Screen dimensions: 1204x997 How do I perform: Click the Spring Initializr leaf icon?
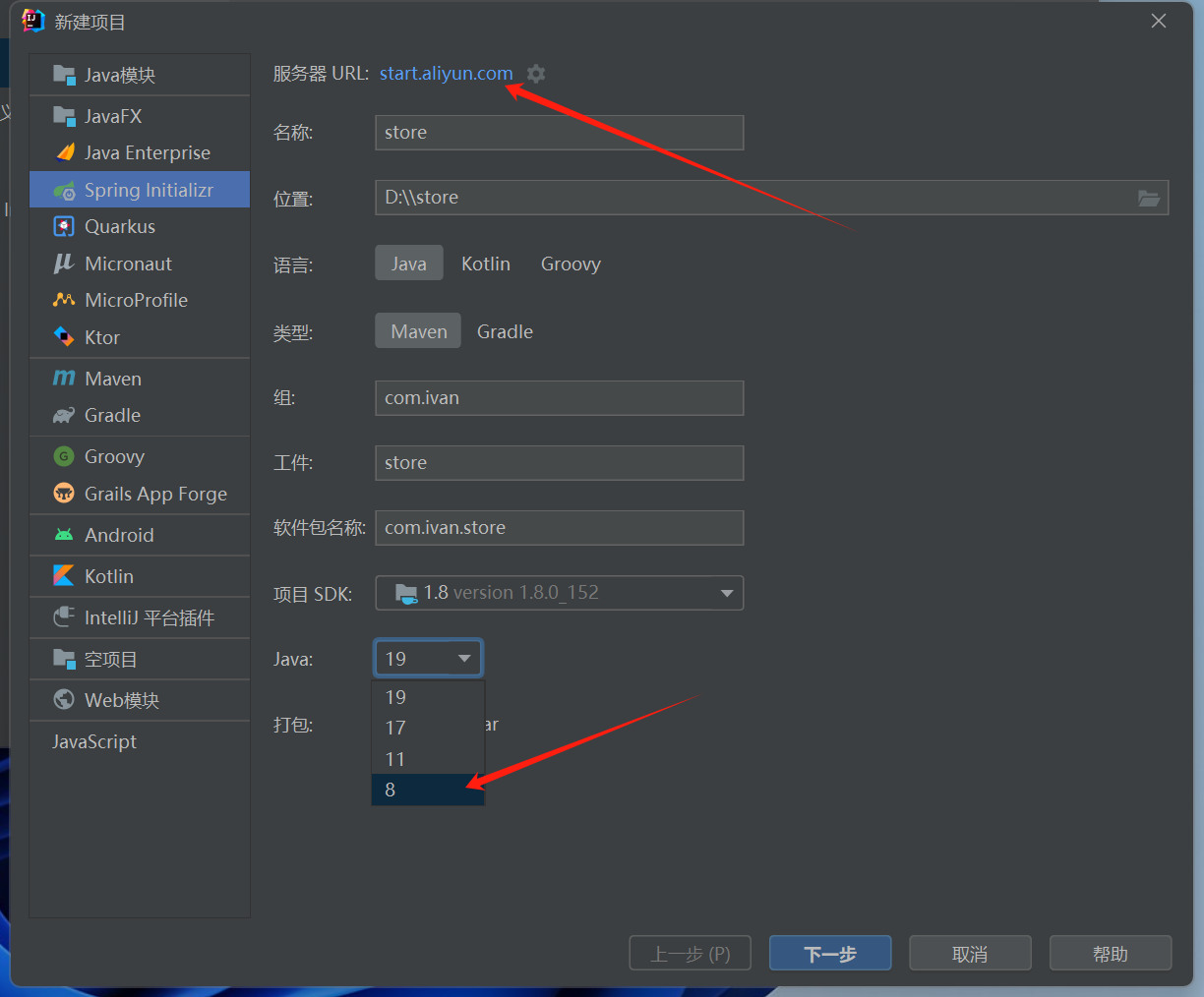[64, 190]
